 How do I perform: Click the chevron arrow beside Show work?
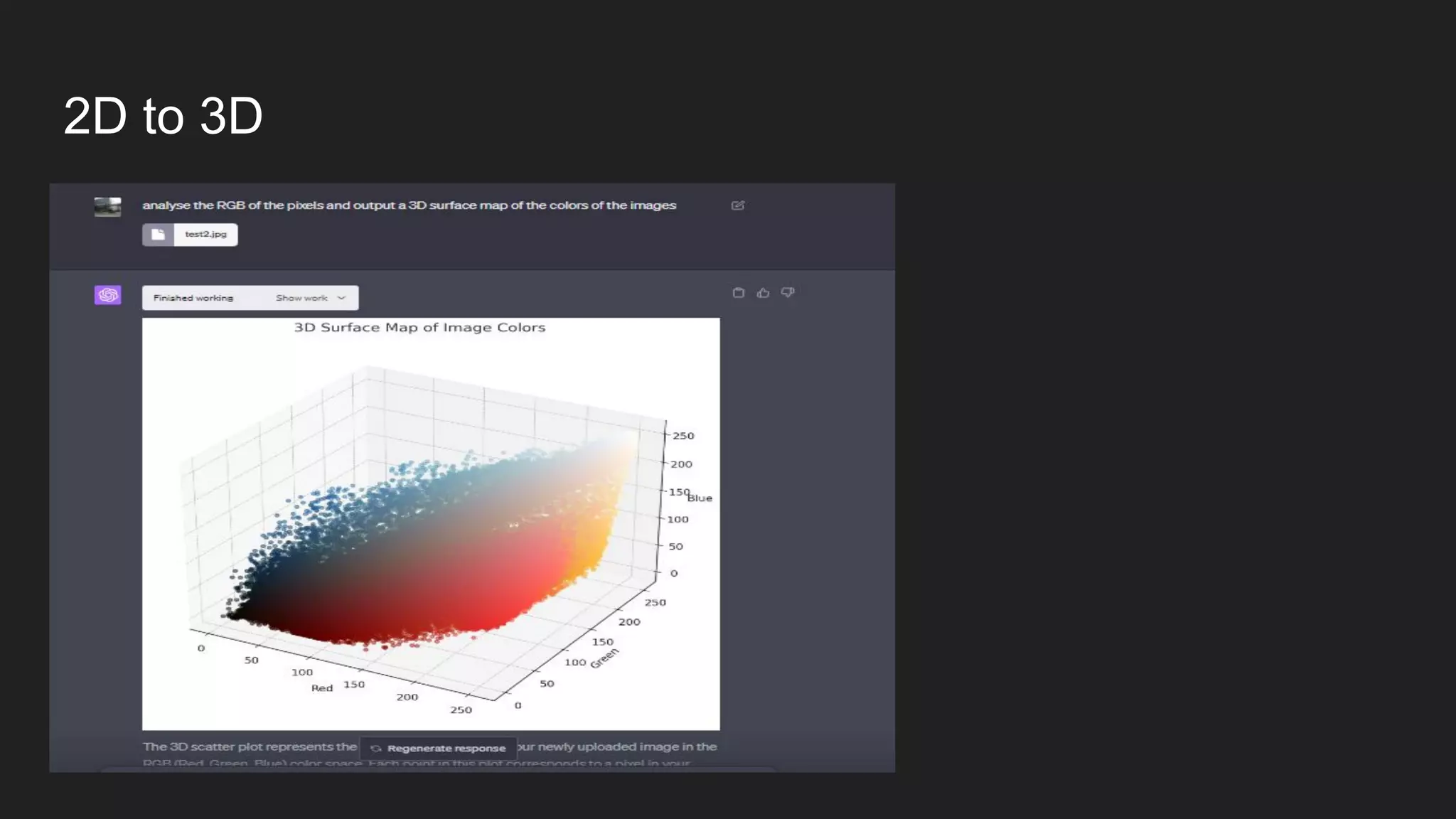pyautogui.click(x=341, y=298)
